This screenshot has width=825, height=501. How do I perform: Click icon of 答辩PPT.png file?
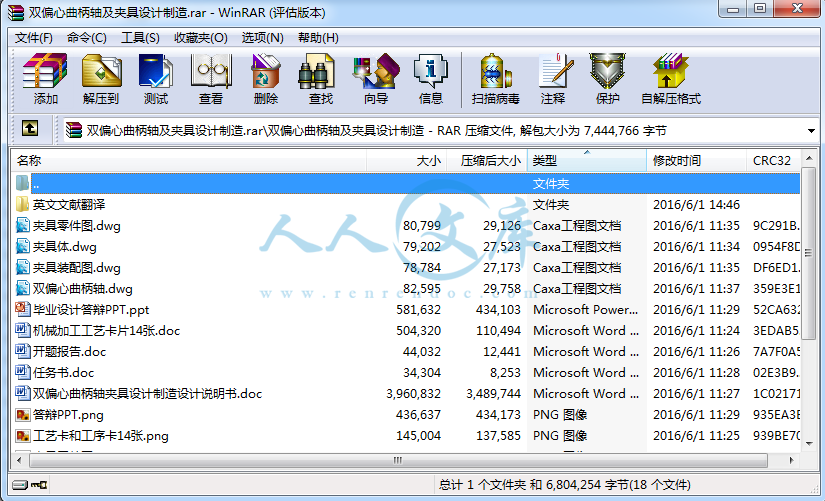[x=23, y=415]
